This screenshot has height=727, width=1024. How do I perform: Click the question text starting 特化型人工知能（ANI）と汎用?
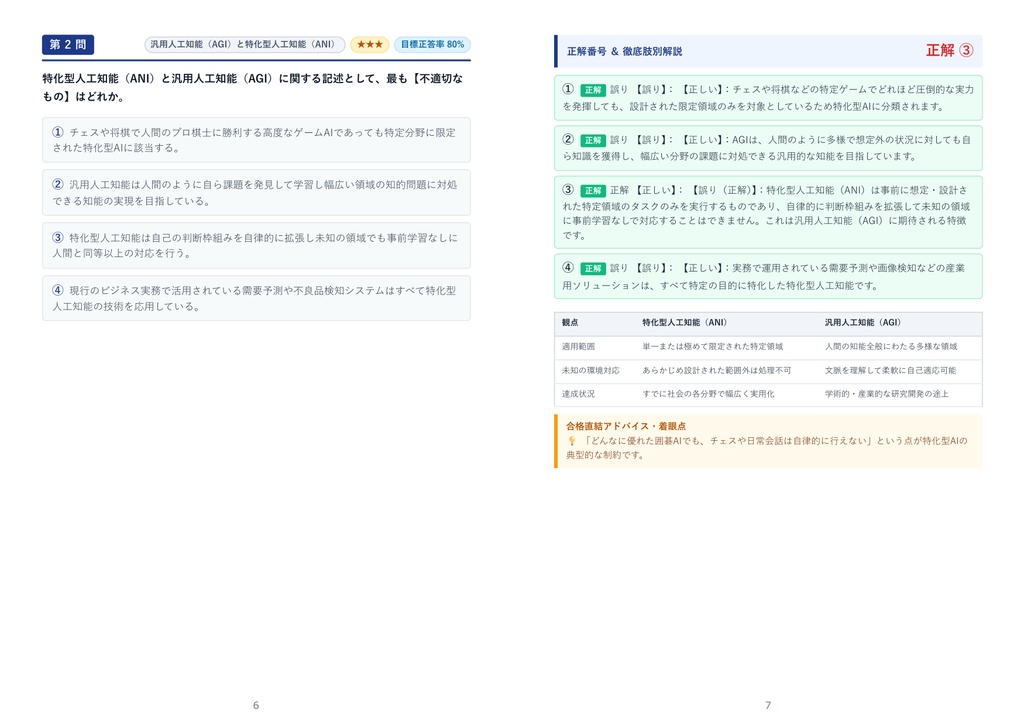253,88
